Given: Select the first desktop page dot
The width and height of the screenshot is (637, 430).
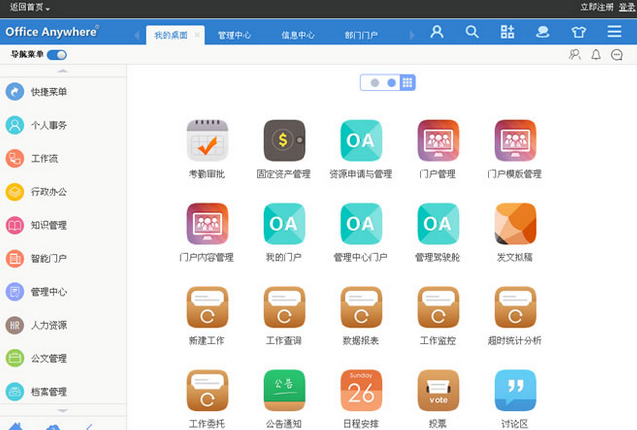Looking at the screenshot, I should (375, 83).
